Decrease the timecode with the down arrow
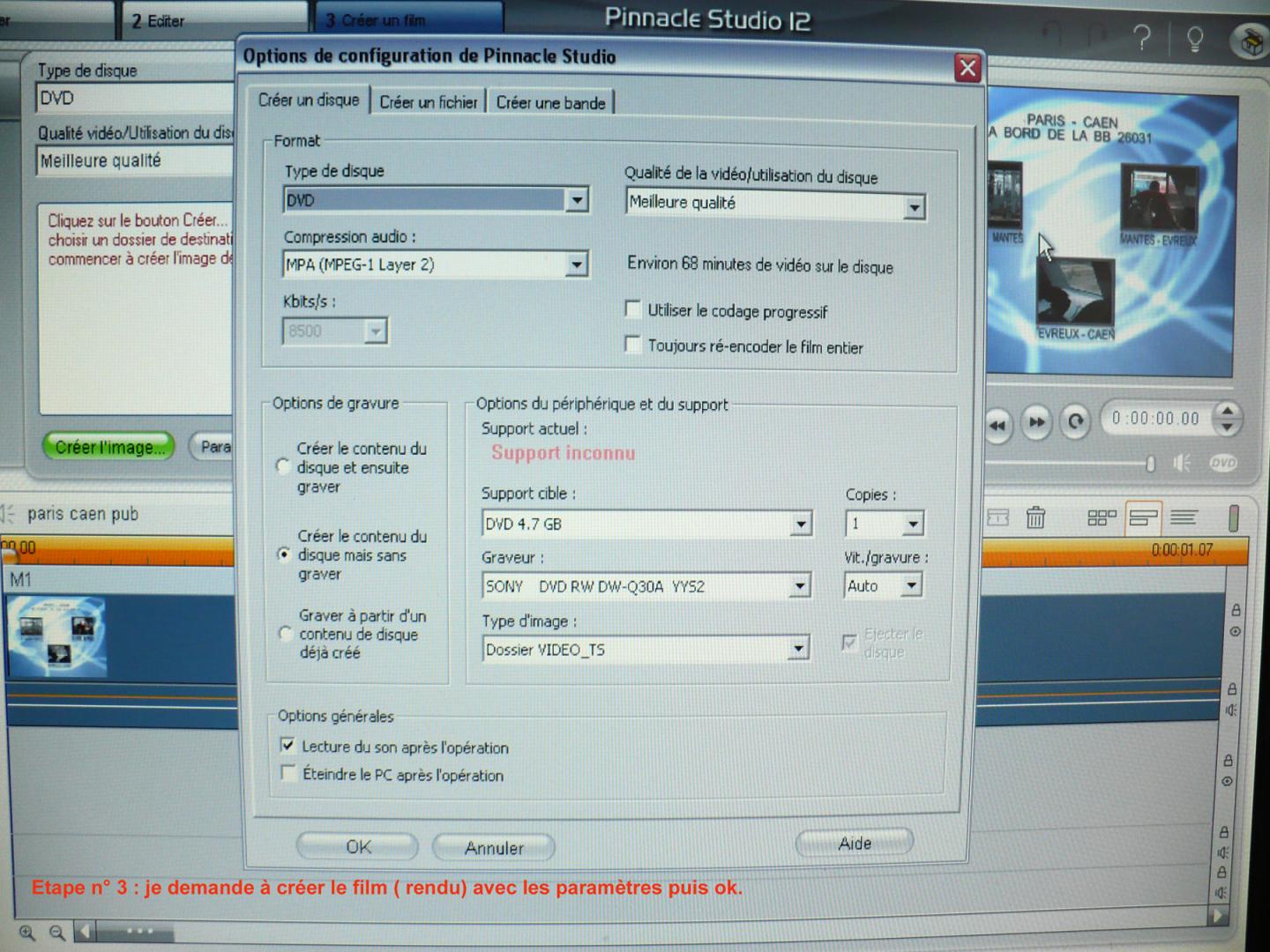Image resolution: width=1270 pixels, height=952 pixels. point(1228,428)
